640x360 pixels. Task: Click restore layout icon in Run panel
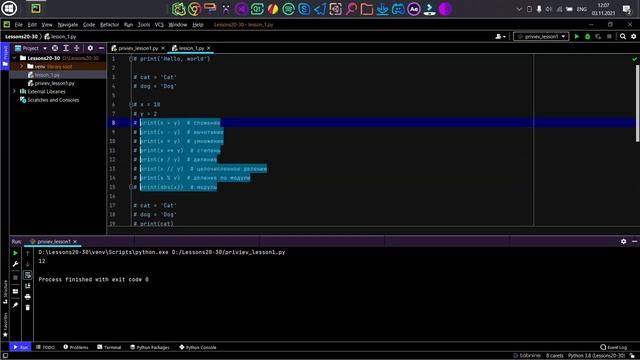pyautogui.click(x=16, y=291)
